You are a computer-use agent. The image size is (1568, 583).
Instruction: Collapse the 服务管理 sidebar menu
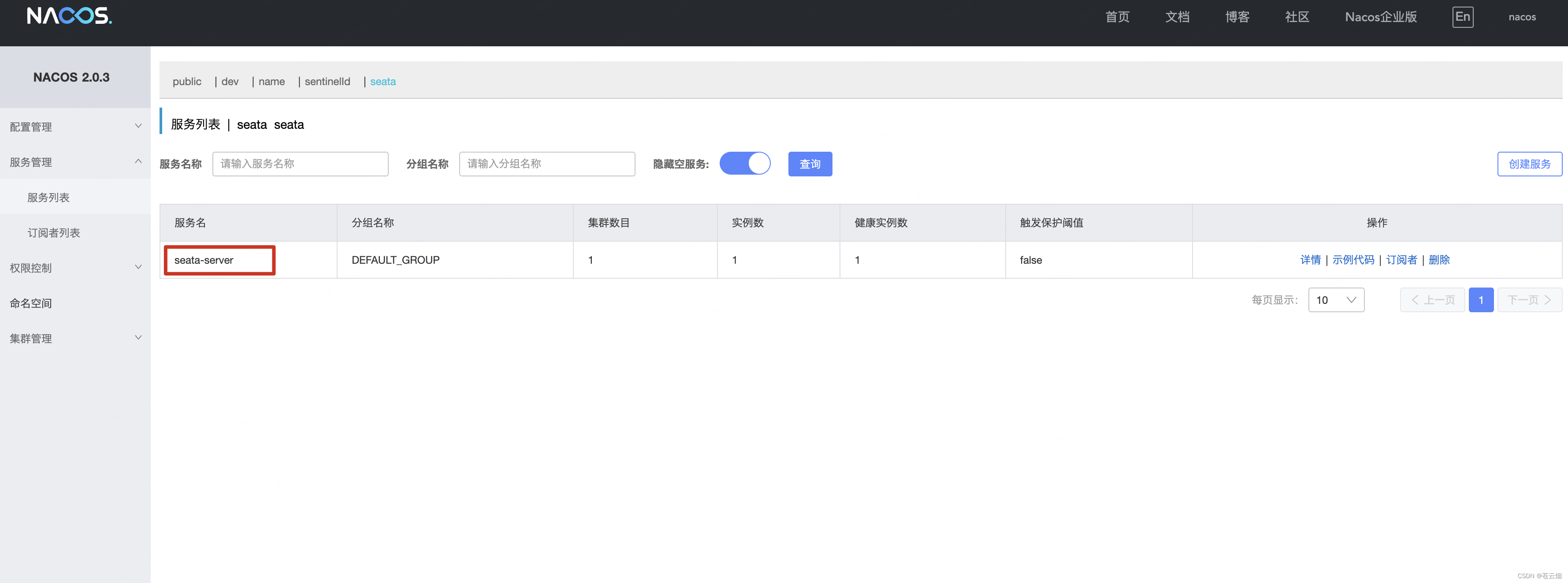point(75,162)
